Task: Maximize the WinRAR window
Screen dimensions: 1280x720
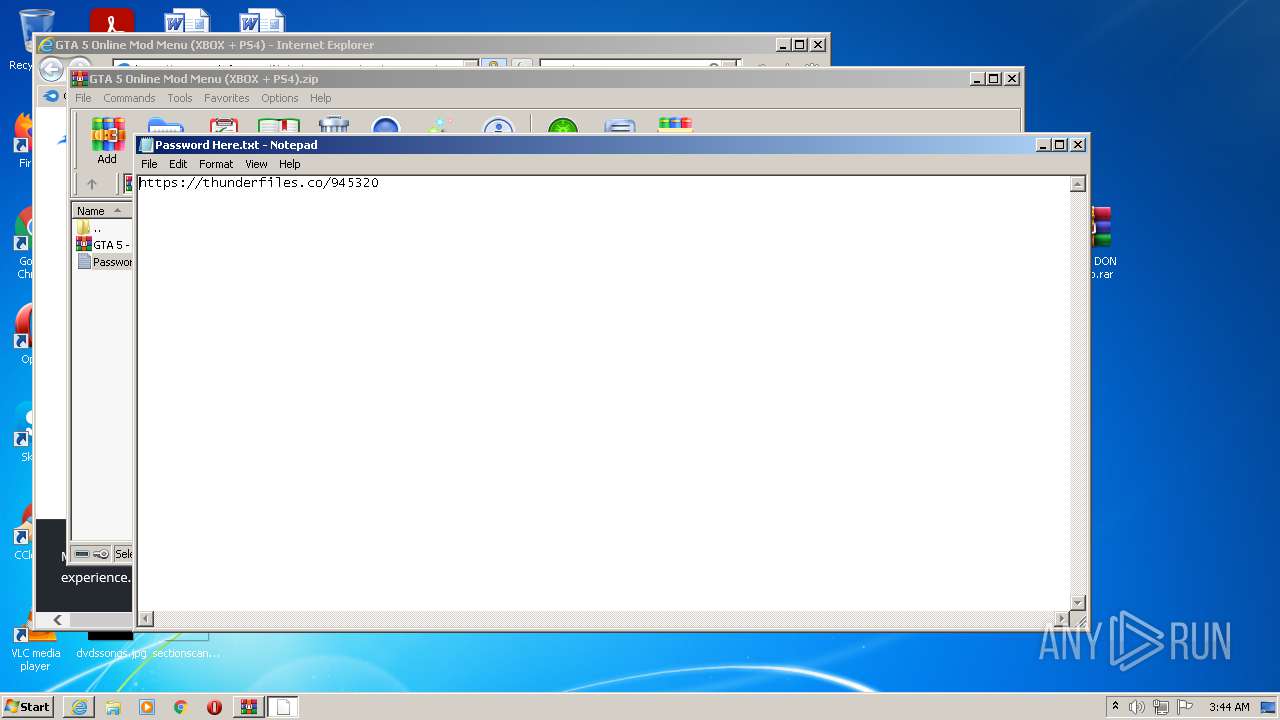Action: (994, 79)
